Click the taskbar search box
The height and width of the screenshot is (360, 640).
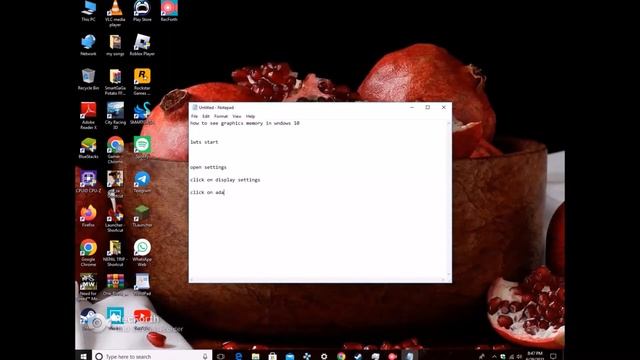click(152, 356)
